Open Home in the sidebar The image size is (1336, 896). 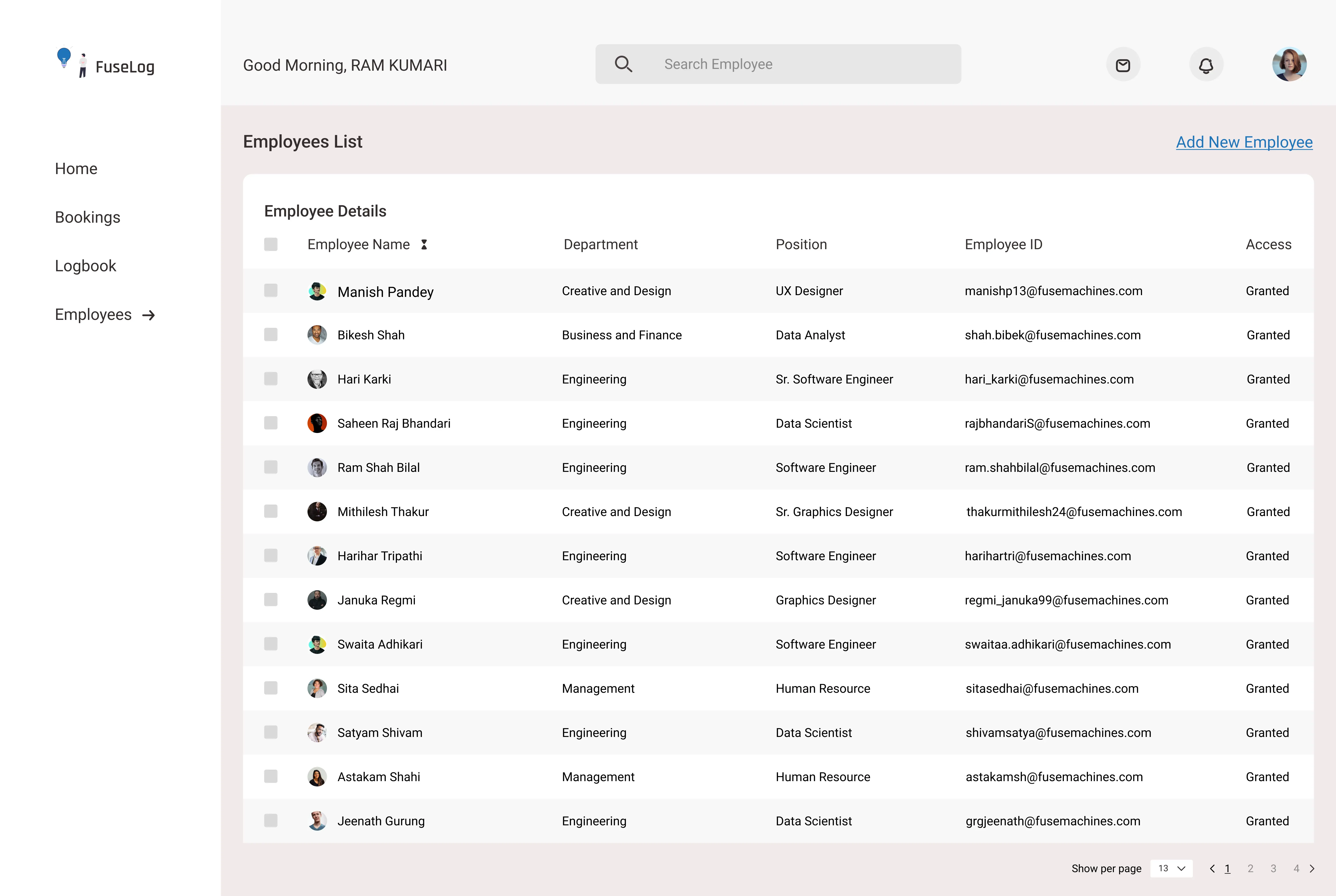point(76,169)
